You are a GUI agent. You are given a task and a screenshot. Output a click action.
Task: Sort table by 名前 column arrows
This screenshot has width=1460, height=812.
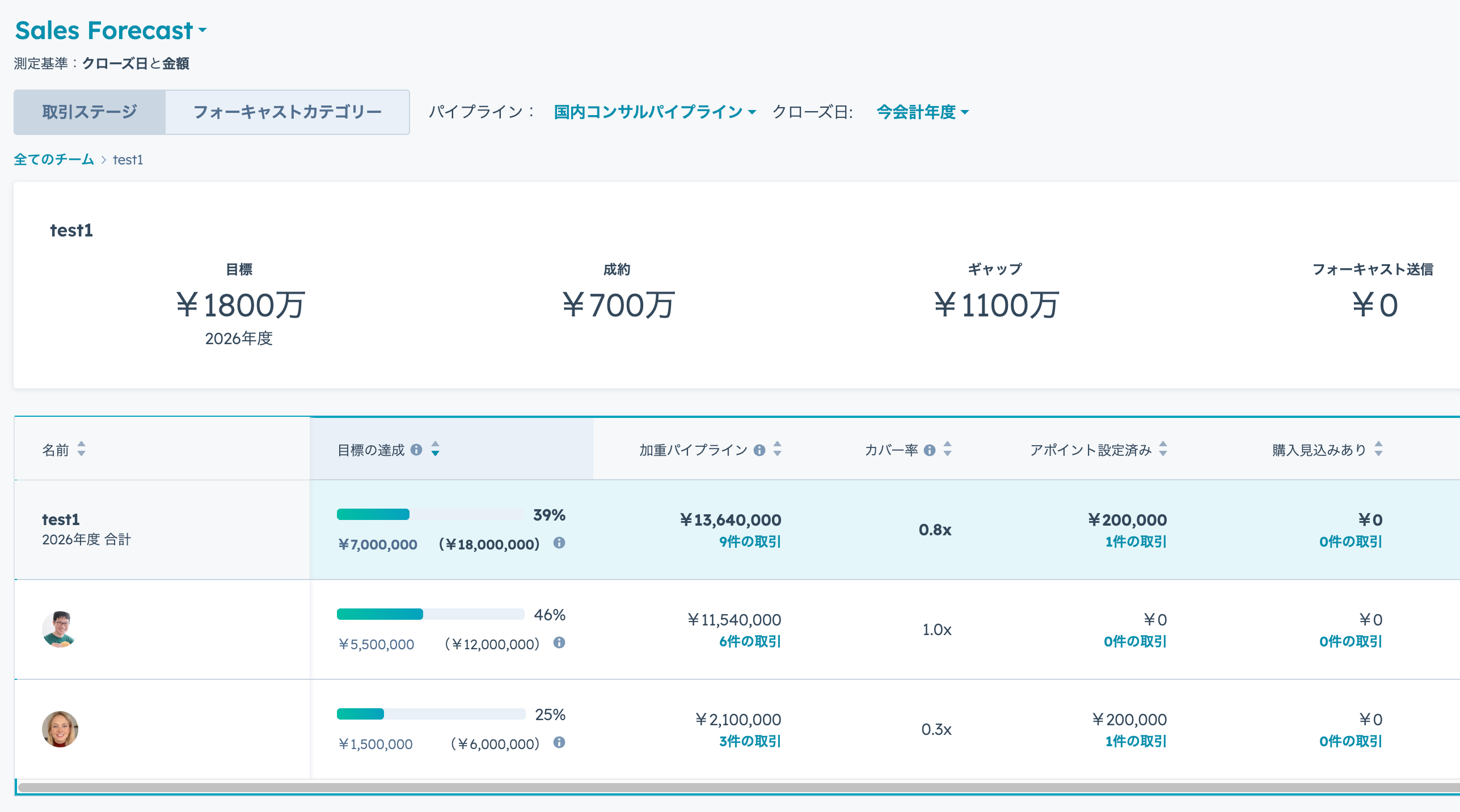pos(82,449)
